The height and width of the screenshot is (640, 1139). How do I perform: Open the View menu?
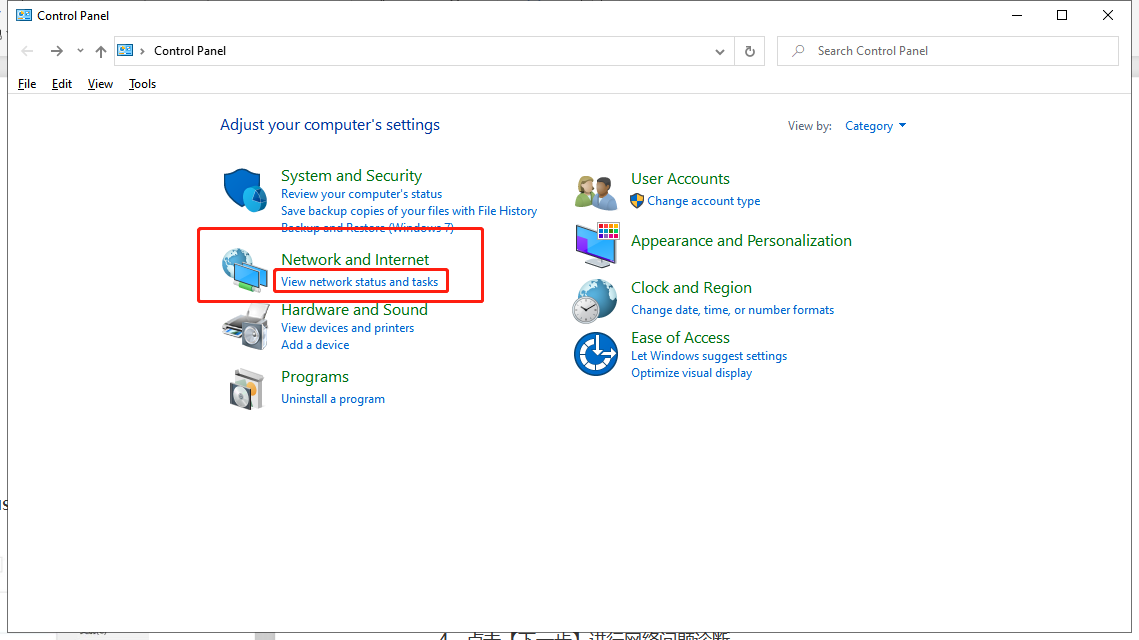click(100, 84)
